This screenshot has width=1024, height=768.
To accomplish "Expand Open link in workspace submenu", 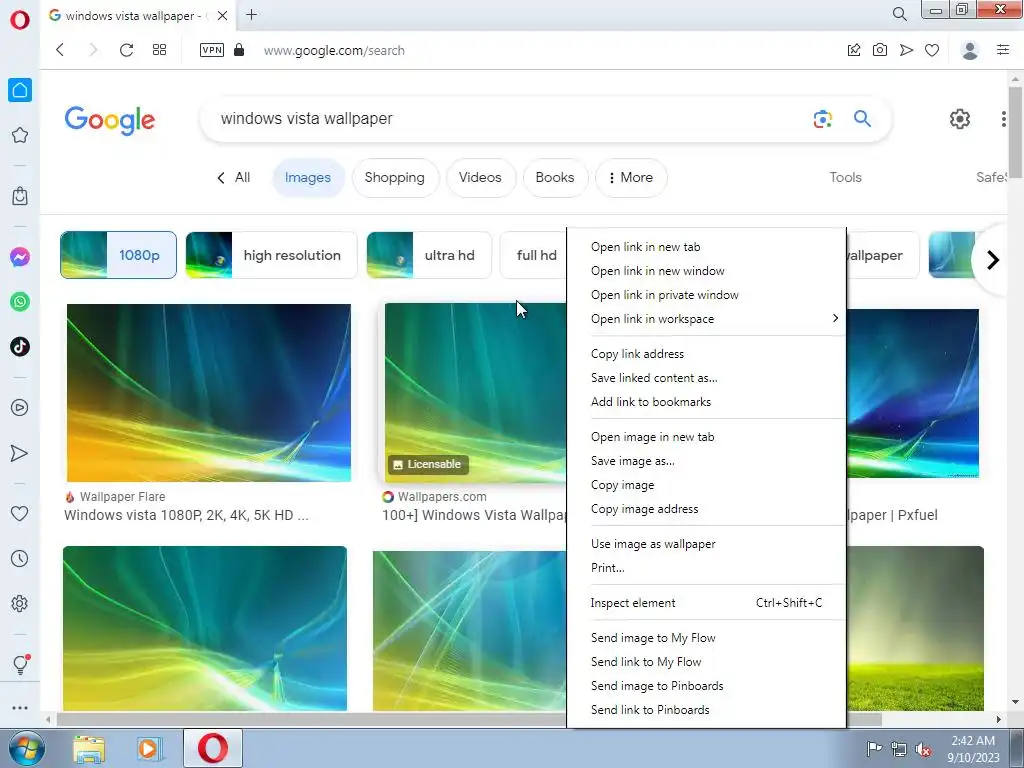I will coord(707,319).
